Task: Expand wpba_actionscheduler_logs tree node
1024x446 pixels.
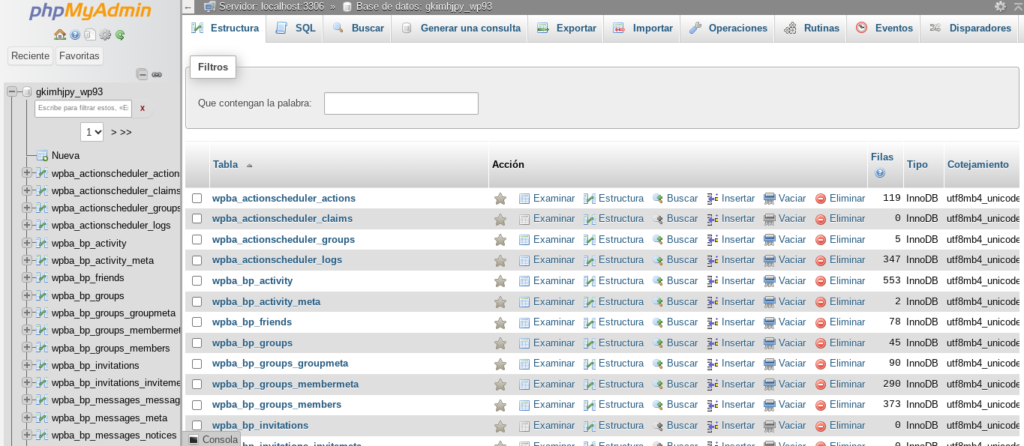Action: (27, 225)
